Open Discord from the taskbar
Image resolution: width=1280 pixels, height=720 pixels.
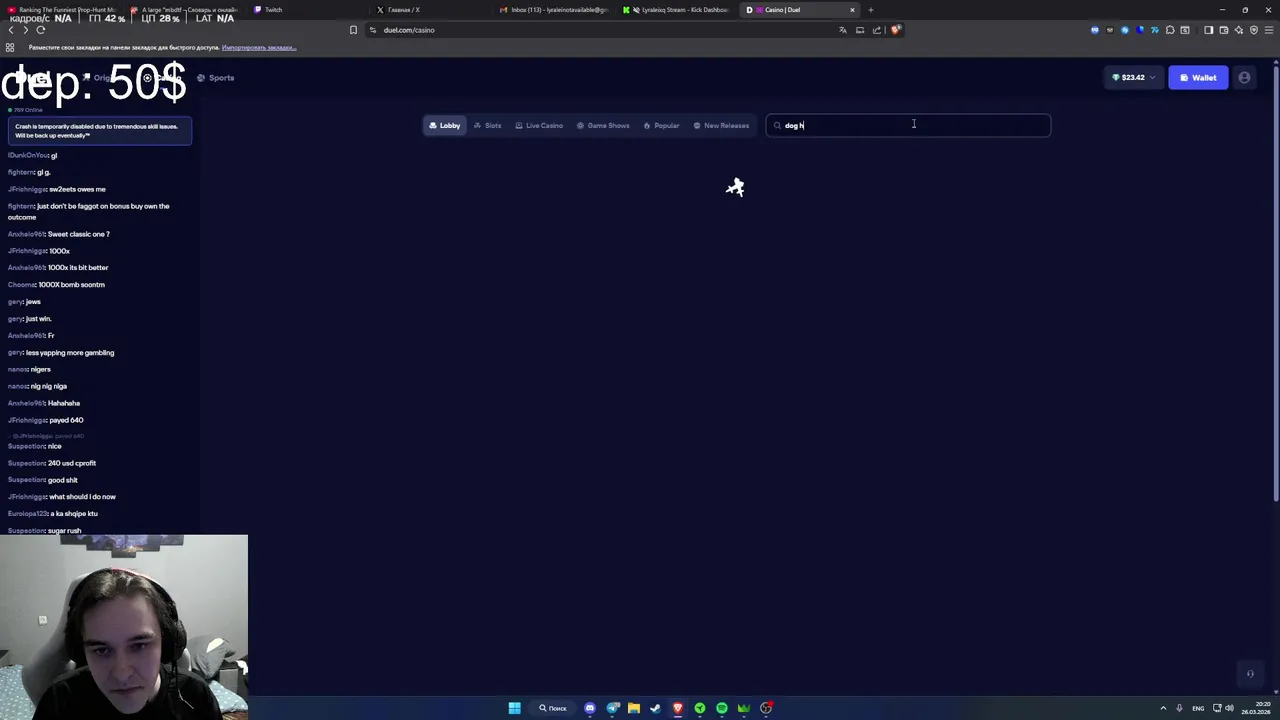pos(590,708)
